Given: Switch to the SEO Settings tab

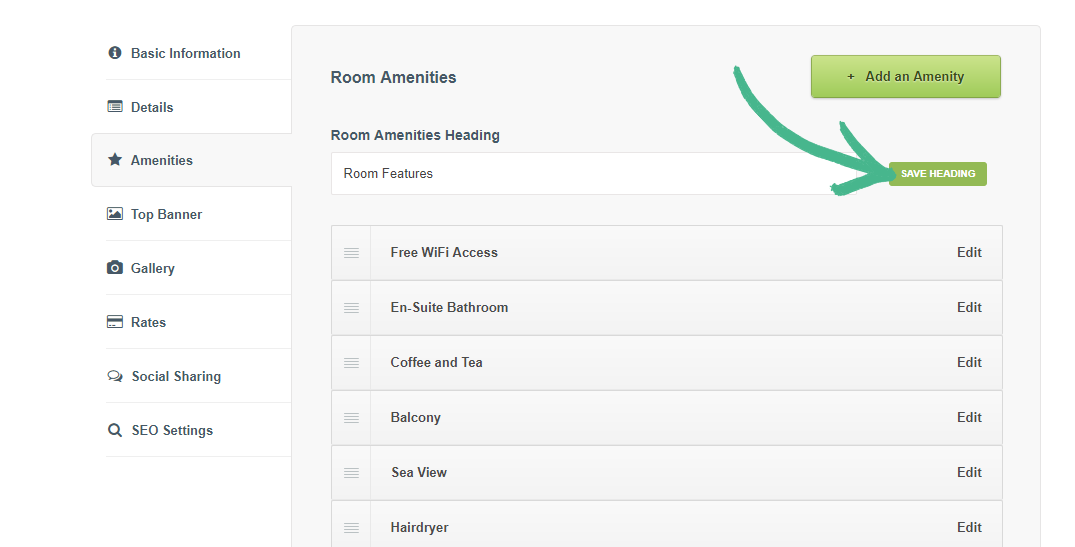Looking at the screenshot, I should 172,430.
